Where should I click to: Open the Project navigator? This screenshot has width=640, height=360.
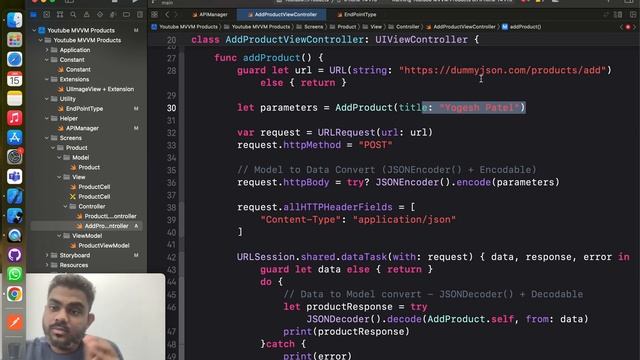[33, 15]
